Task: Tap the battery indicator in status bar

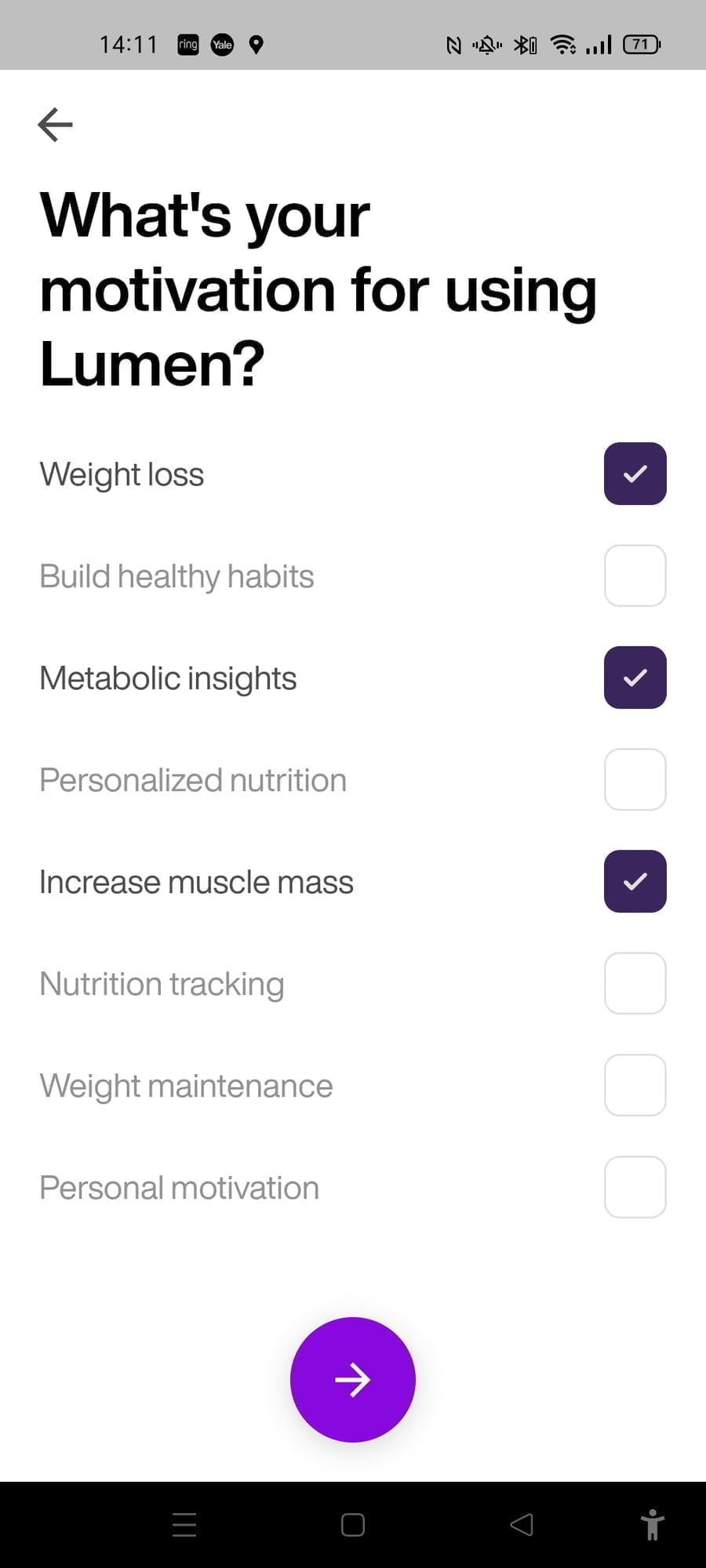Action: [x=641, y=45]
